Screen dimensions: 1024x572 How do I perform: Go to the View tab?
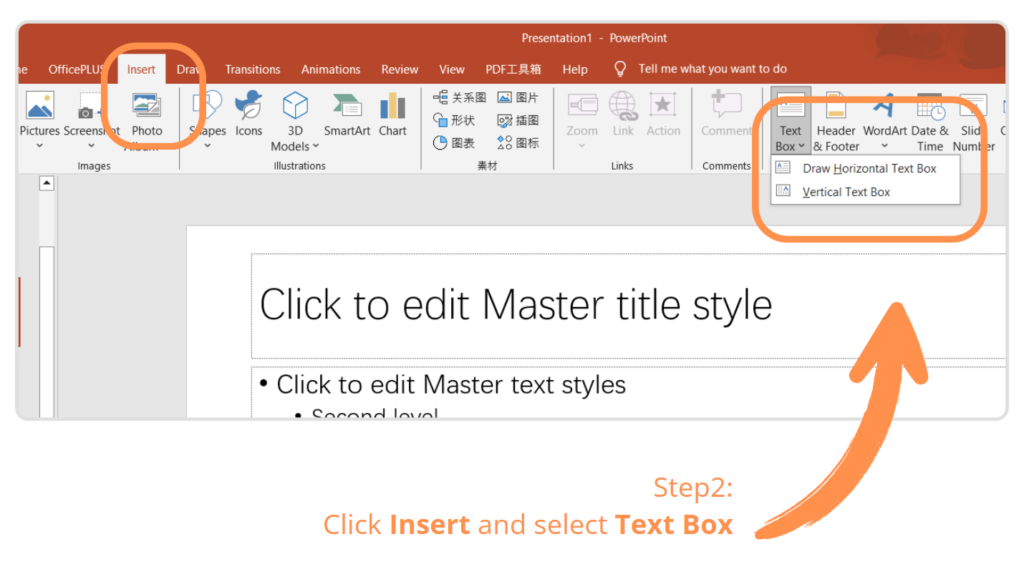[x=452, y=70]
